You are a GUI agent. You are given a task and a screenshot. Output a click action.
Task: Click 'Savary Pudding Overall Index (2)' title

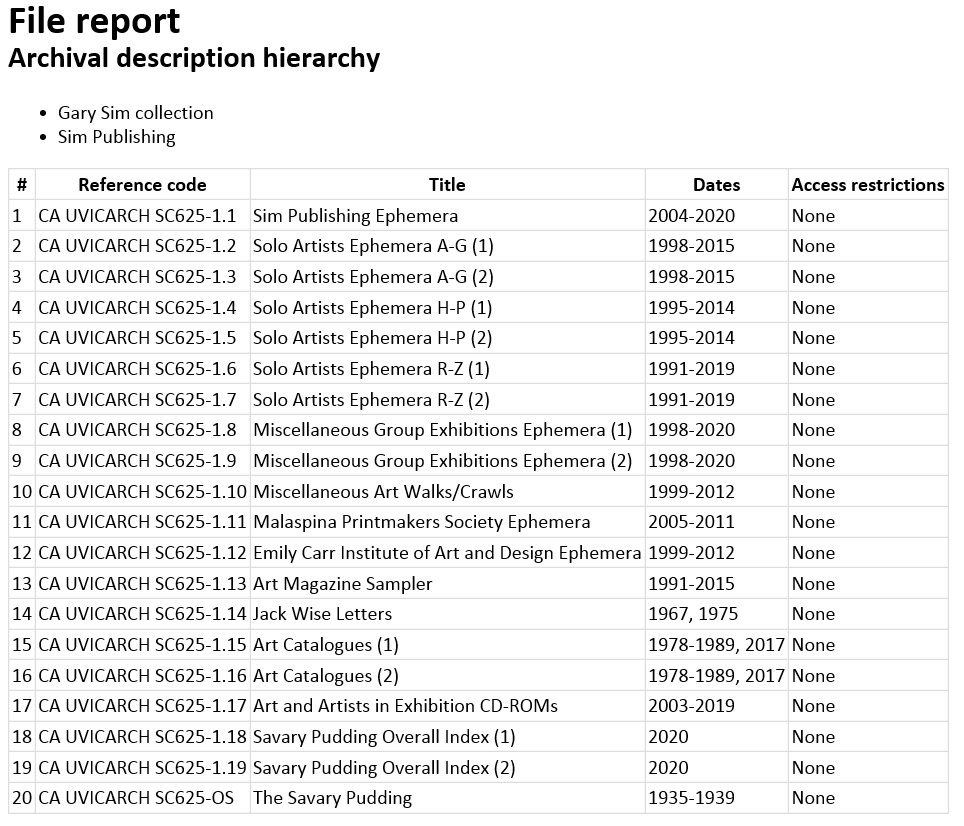384,768
